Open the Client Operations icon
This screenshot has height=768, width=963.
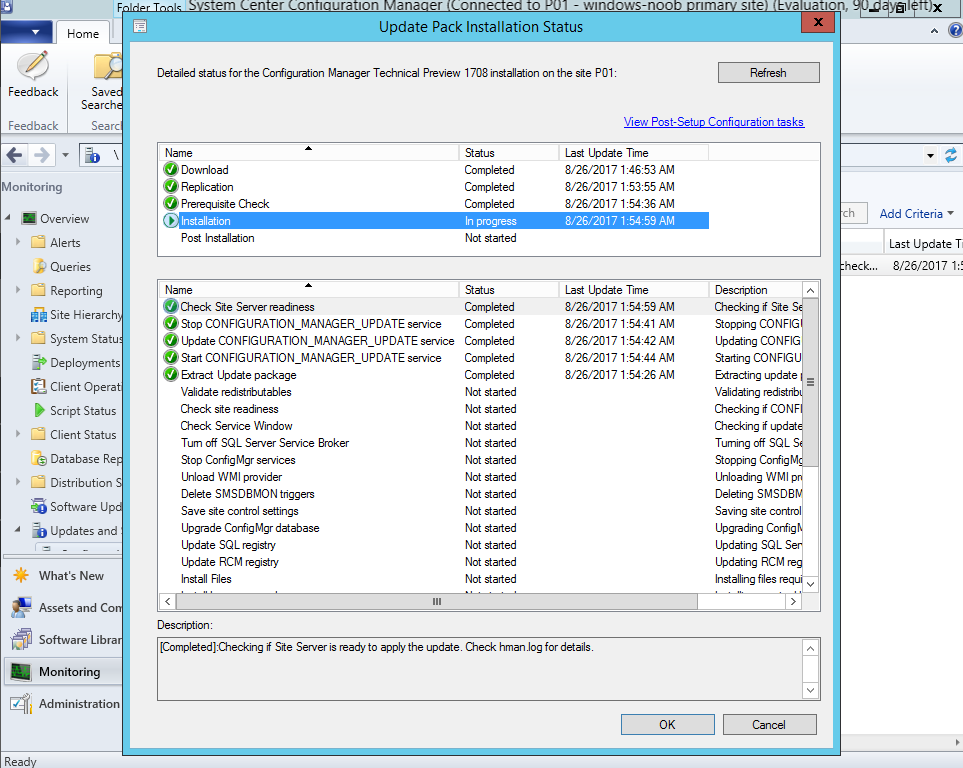point(39,386)
